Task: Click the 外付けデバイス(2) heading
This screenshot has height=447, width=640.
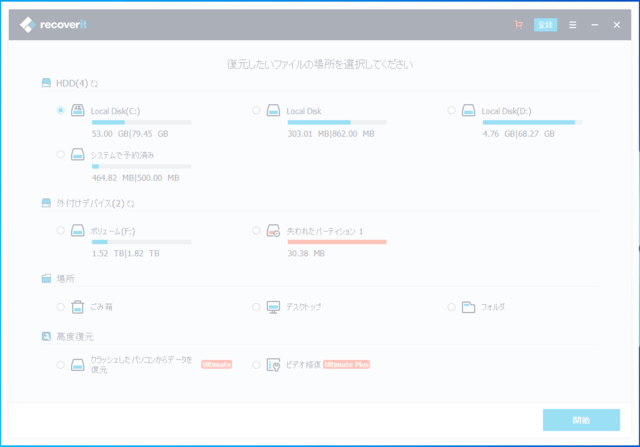Action: point(90,203)
